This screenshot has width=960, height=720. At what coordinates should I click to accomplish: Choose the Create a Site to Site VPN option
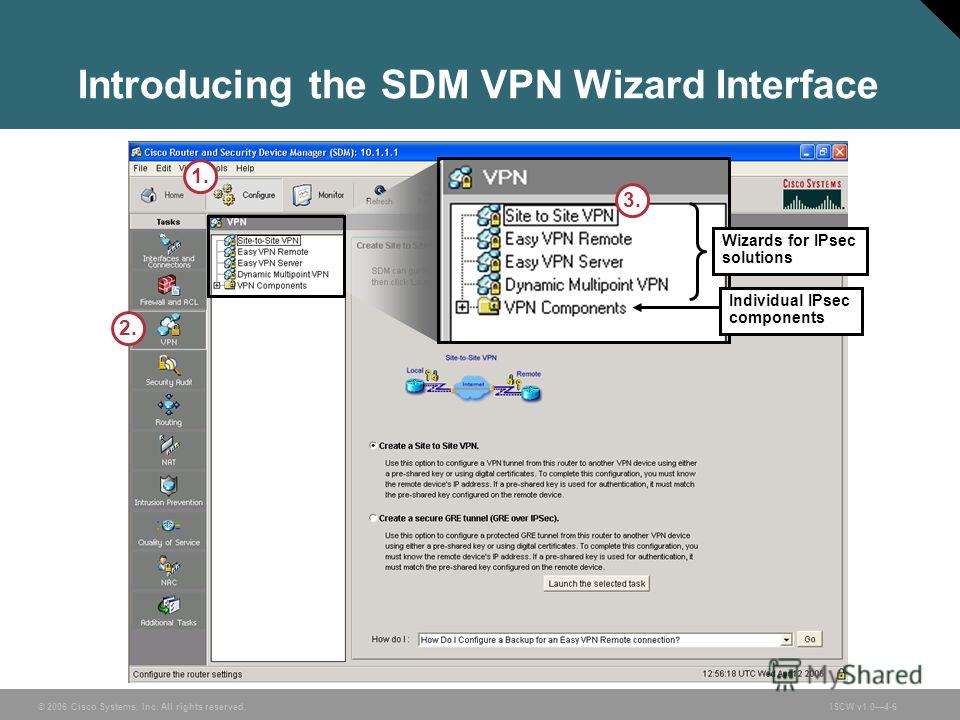point(373,446)
